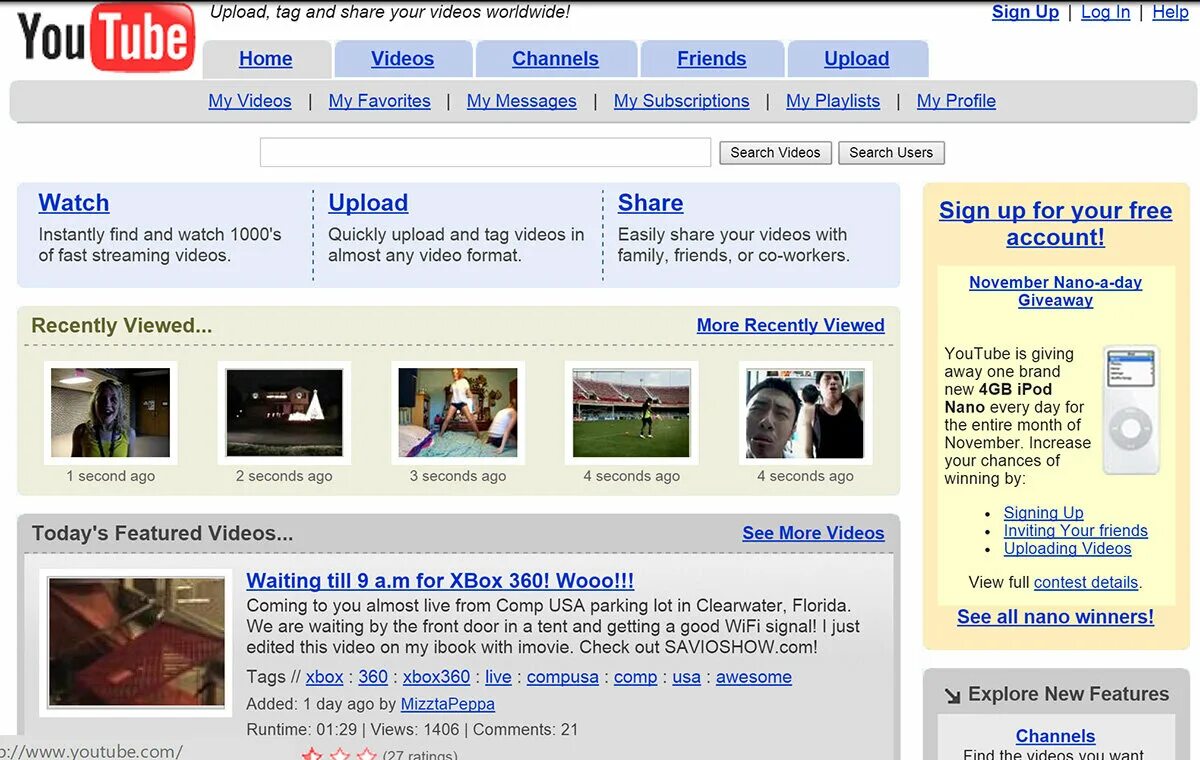Screen dimensions: 1200x760
Task: Click the xbox360 tag
Action: (436, 677)
